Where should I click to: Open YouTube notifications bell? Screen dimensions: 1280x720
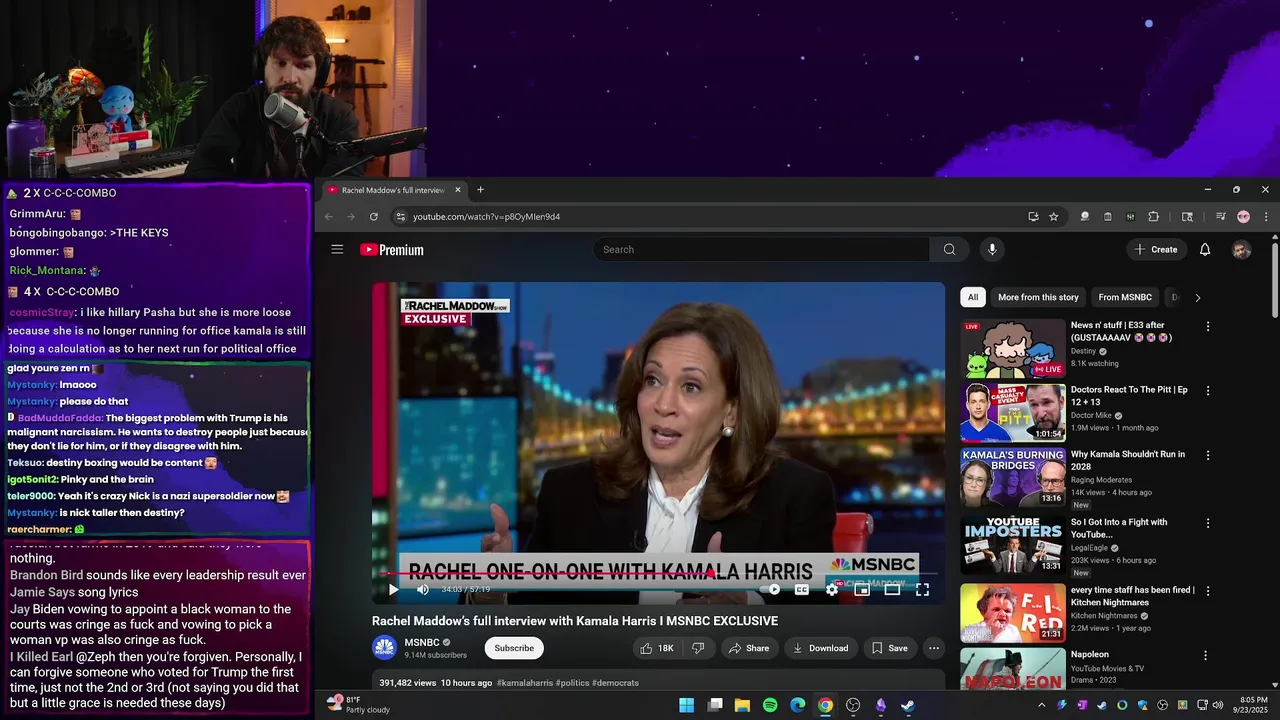1205,250
